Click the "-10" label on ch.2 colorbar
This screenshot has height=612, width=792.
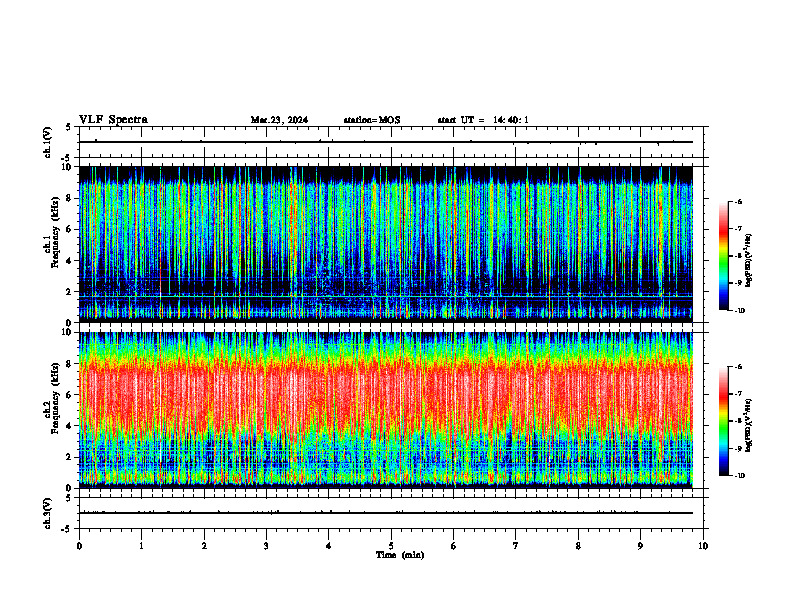coord(739,475)
